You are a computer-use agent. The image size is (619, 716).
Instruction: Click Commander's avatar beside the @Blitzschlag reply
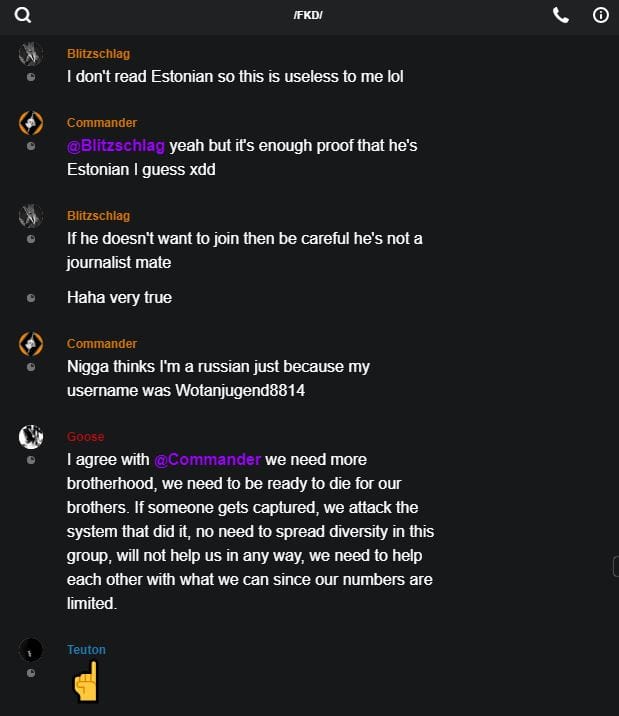click(31, 123)
